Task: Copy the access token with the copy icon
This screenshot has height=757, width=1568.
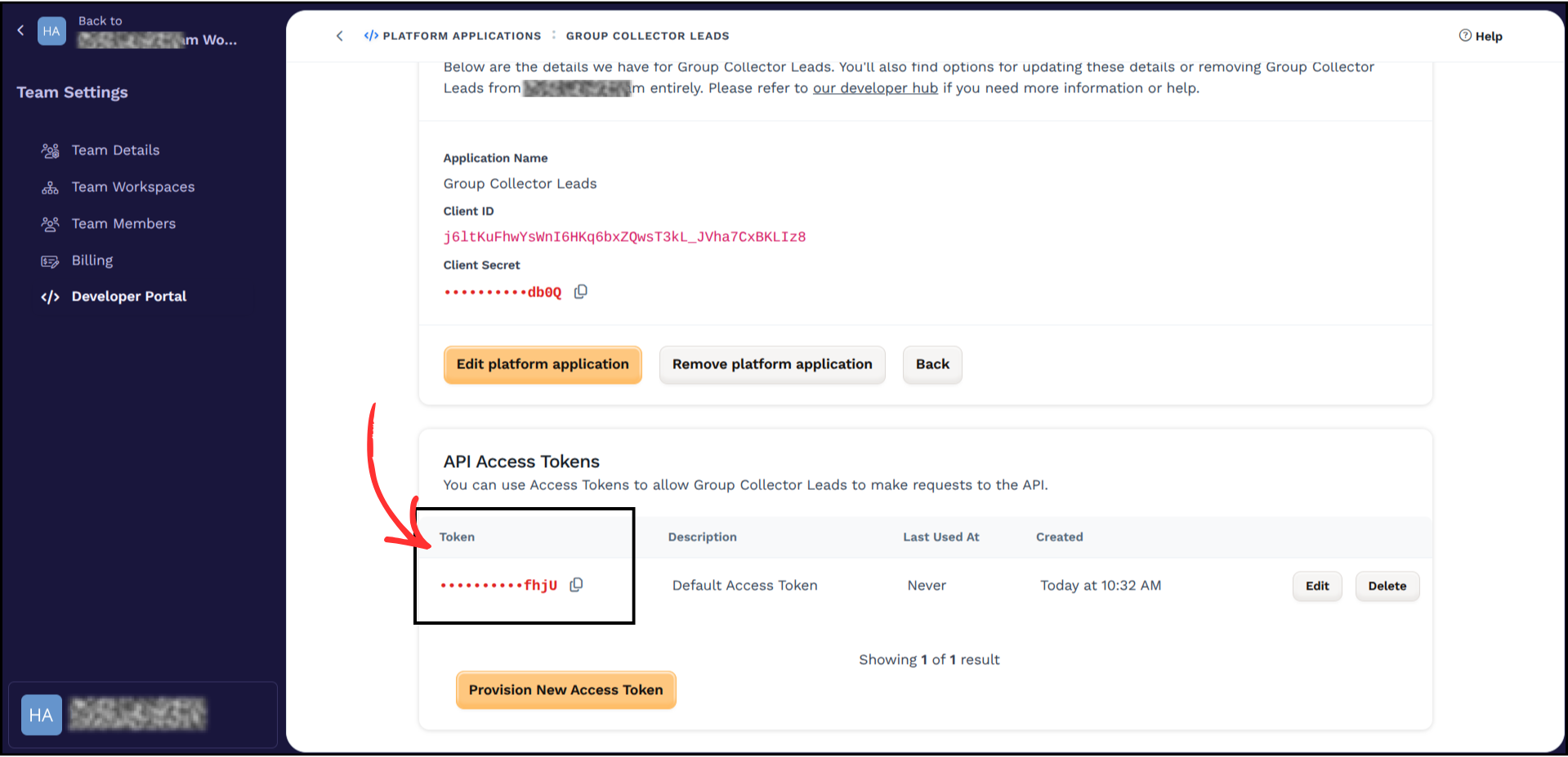Action: (x=576, y=585)
